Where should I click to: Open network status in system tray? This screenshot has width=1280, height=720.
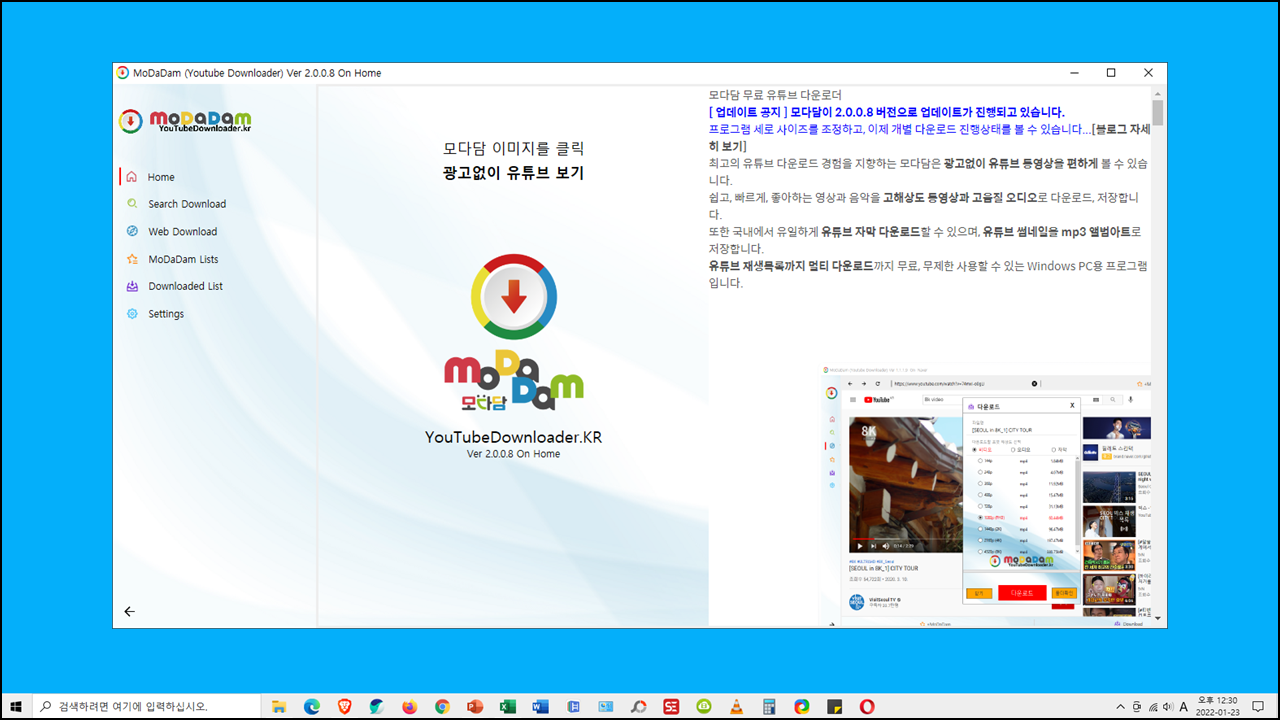[x=1152, y=706]
